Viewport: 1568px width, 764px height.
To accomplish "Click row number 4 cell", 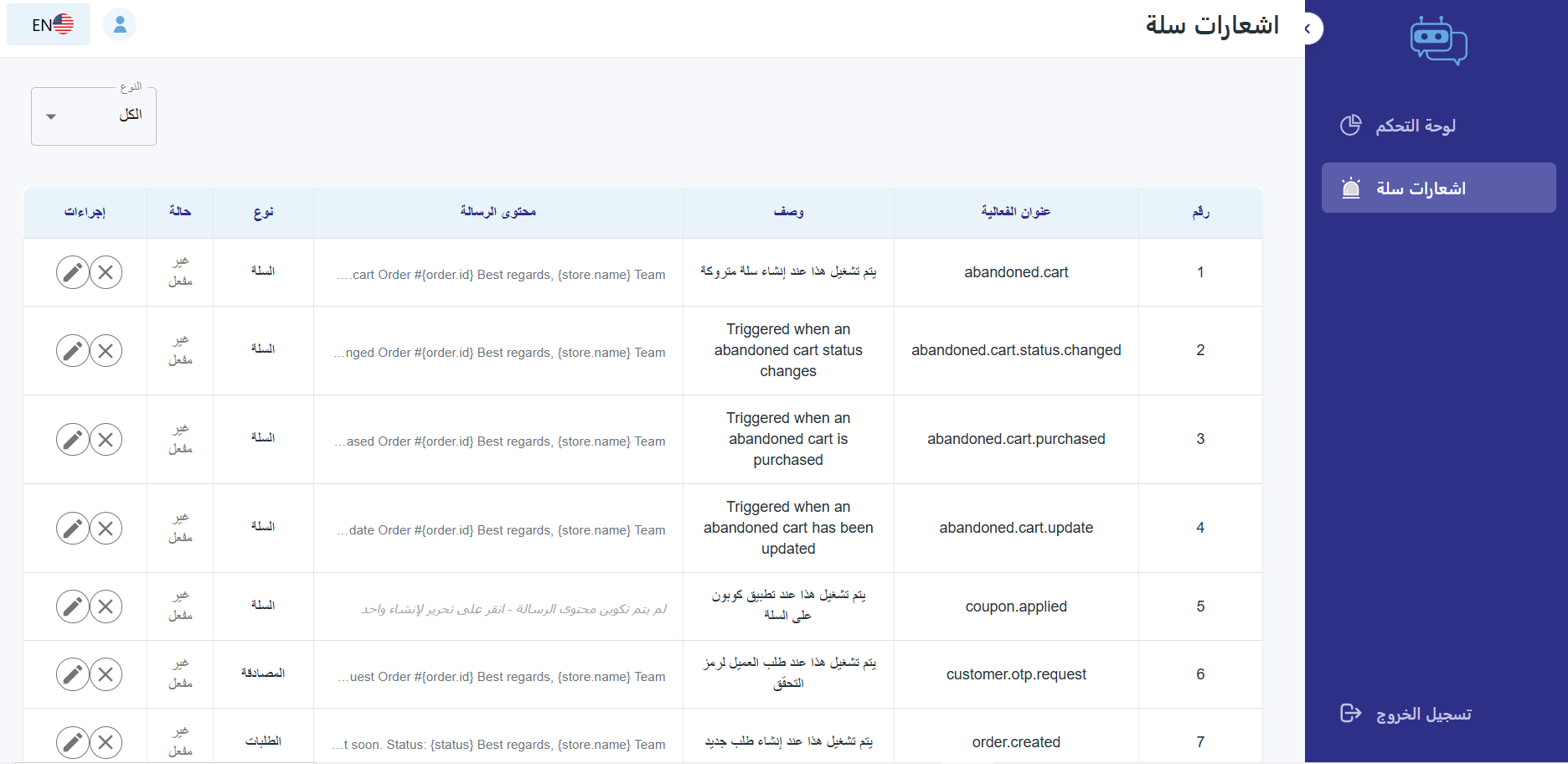I will tap(1200, 528).
